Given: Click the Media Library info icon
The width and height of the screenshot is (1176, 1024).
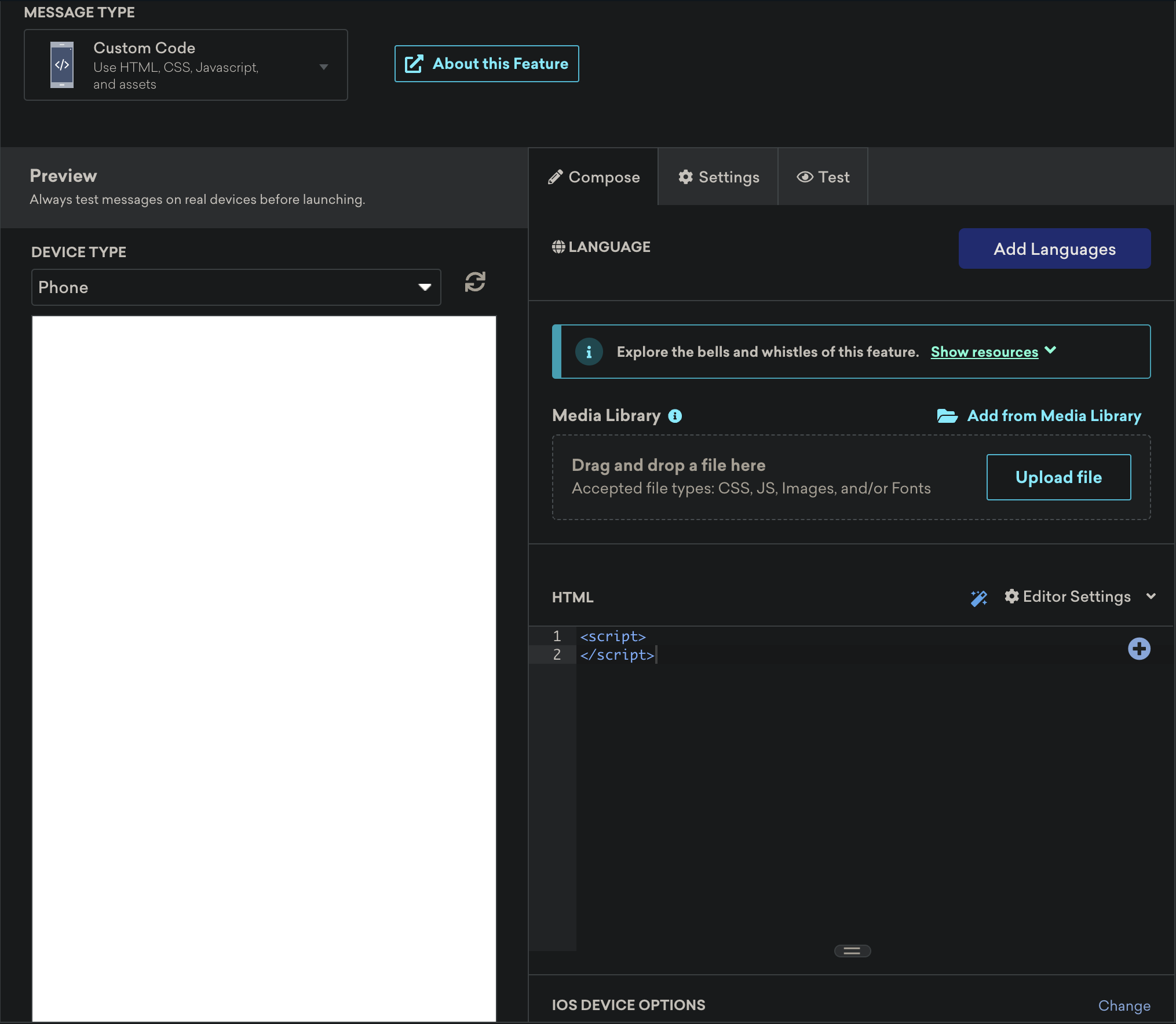Looking at the screenshot, I should pos(674,415).
